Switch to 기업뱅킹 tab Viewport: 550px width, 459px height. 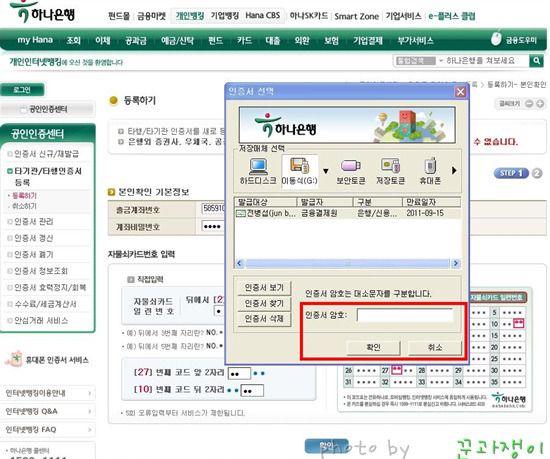point(224,16)
